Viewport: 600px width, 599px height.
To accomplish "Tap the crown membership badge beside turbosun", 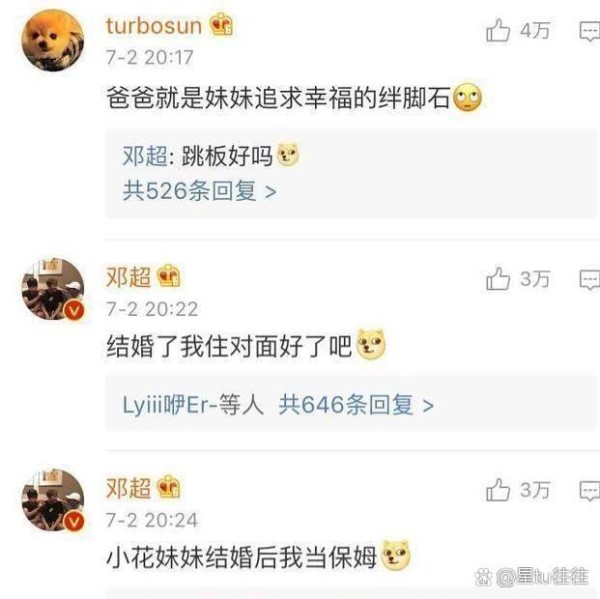I will coord(222,24).
